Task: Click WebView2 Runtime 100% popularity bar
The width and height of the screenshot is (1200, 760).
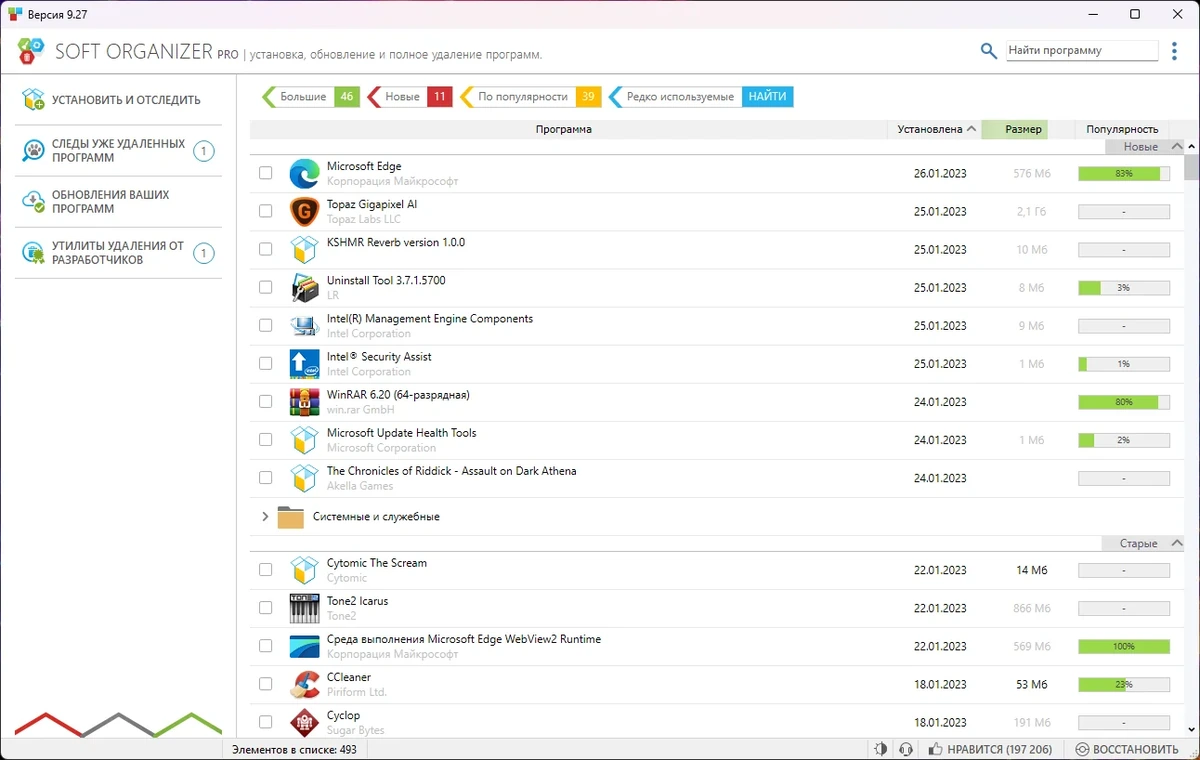Action: tap(1124, 647)
